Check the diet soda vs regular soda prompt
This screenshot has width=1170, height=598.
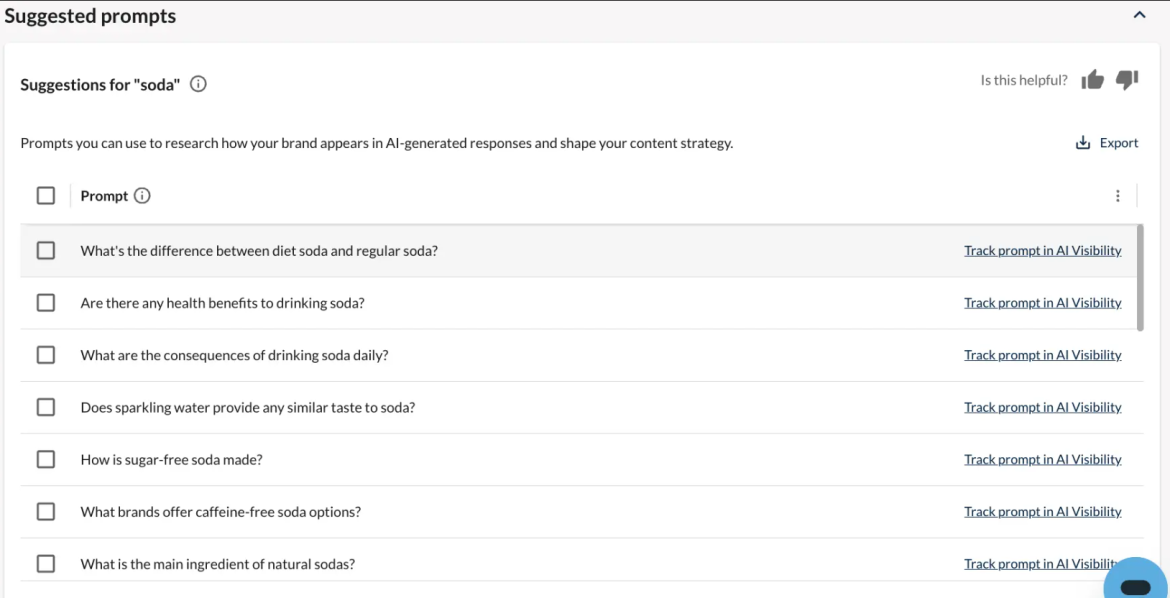tap(46, 251)
